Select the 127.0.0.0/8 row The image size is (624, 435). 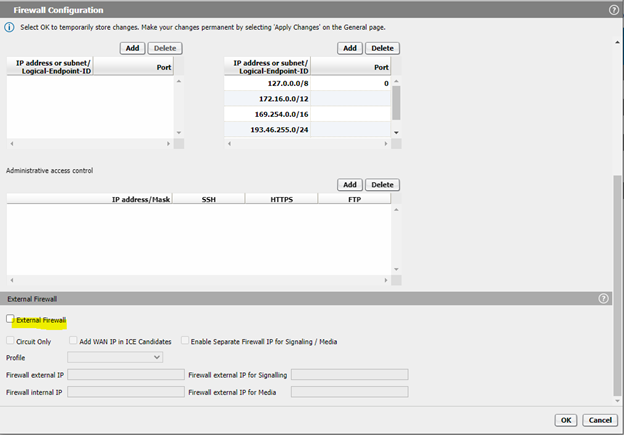[307, 84]
